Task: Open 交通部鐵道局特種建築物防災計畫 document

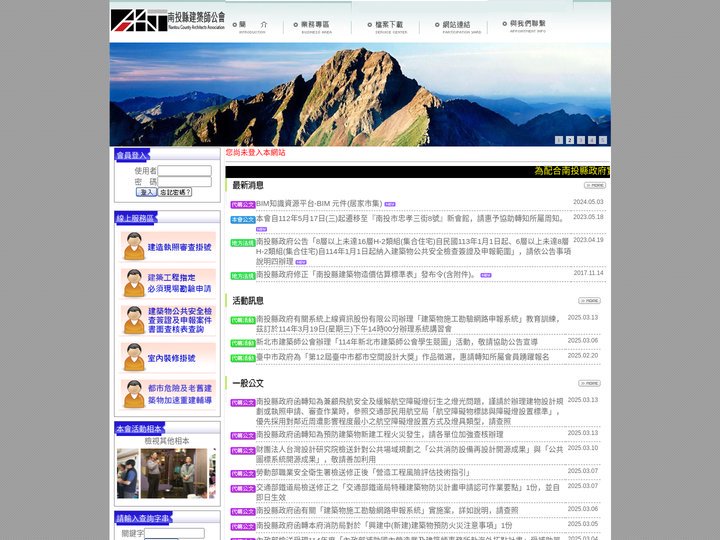Action: coord(408,492)
